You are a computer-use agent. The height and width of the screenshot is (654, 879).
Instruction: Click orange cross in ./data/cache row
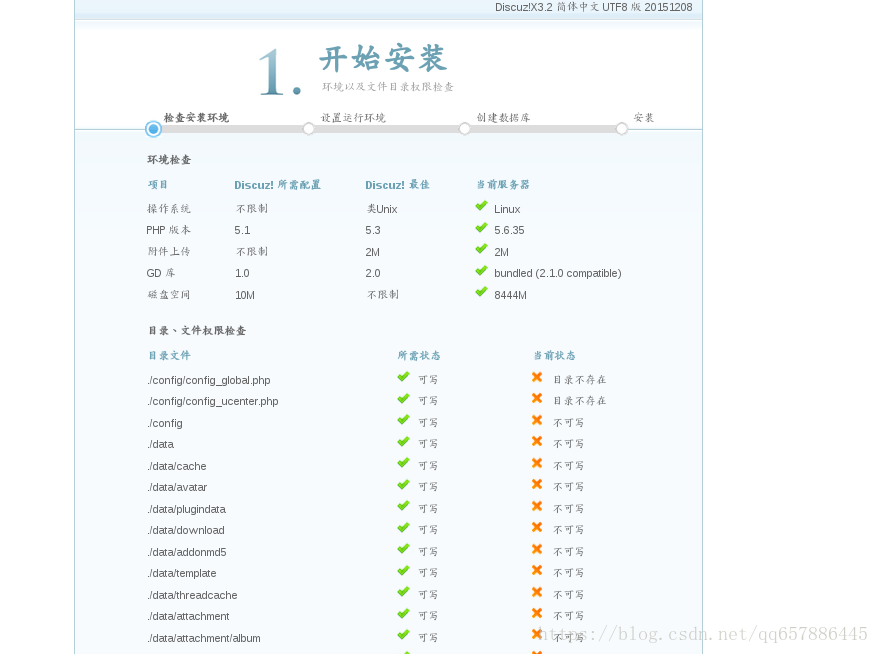[x=537, y=463]
